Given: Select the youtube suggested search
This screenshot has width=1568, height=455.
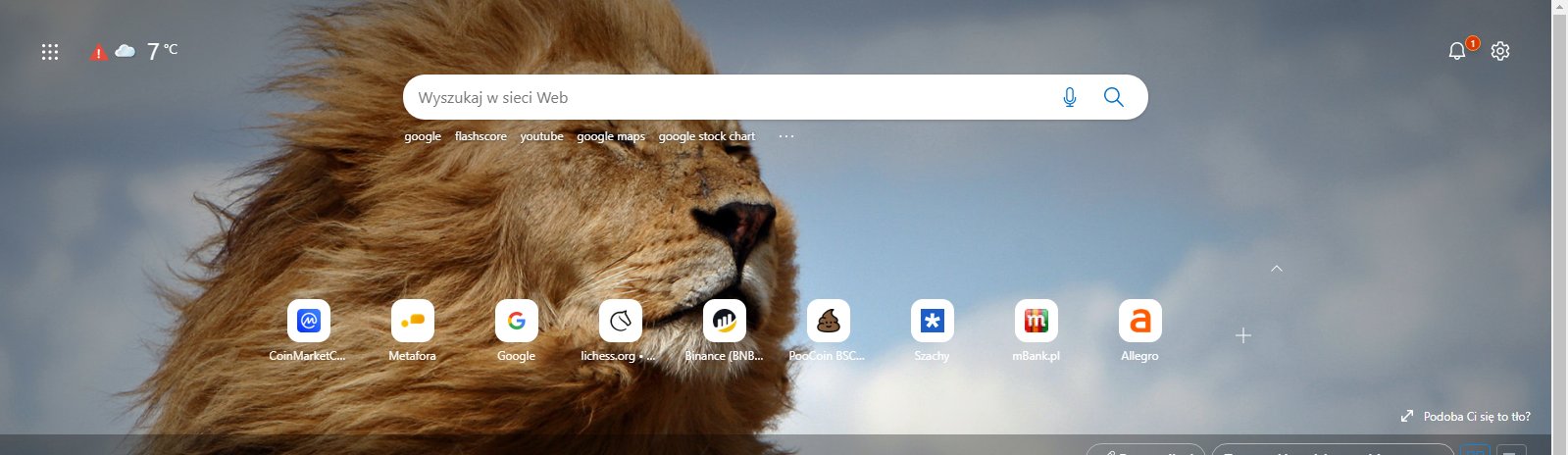Looking at the screenshot, I should pos(541,136).
